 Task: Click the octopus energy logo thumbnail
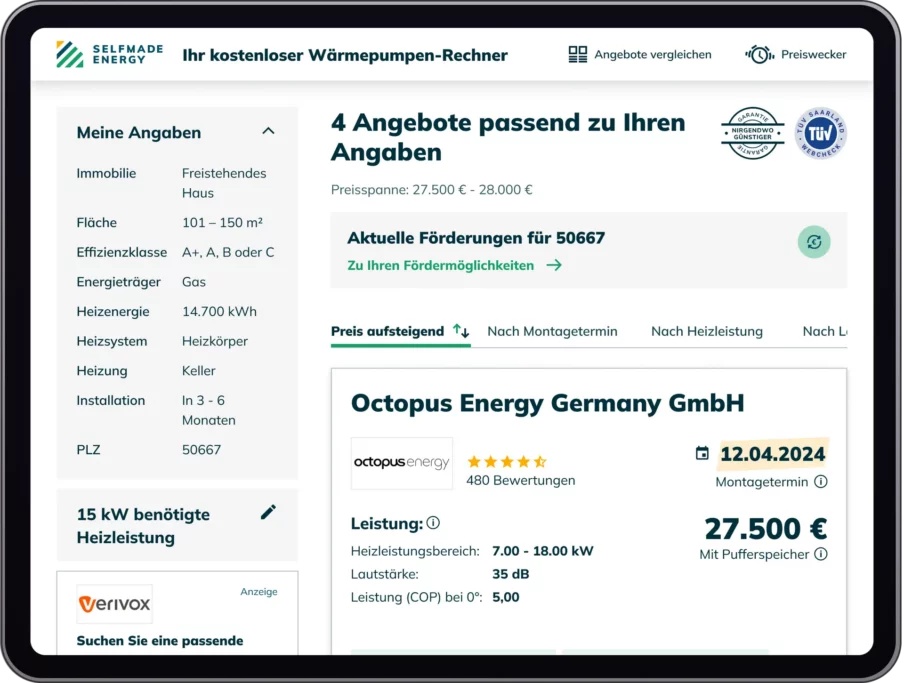[x=402, y=463]
